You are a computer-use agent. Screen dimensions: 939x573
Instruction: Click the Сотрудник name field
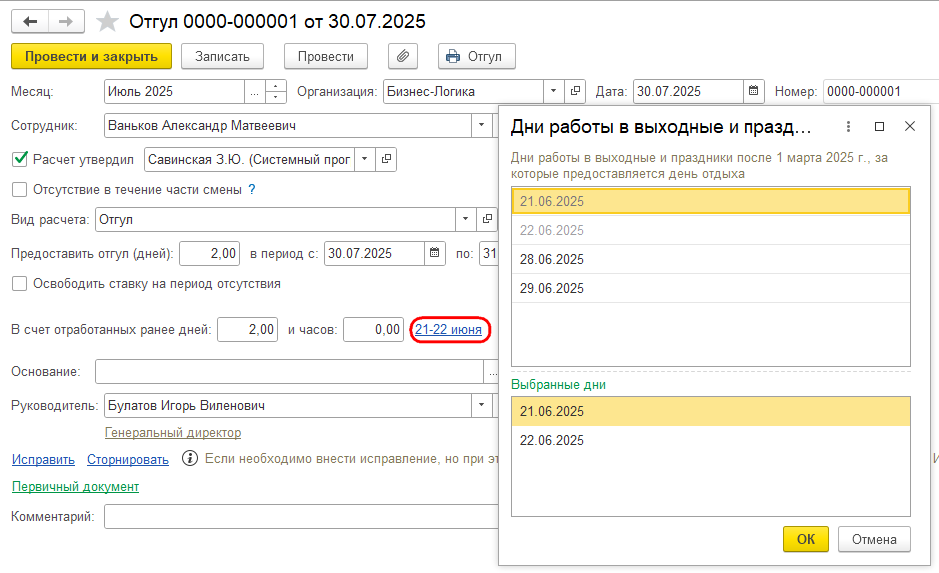click(287, 126)
